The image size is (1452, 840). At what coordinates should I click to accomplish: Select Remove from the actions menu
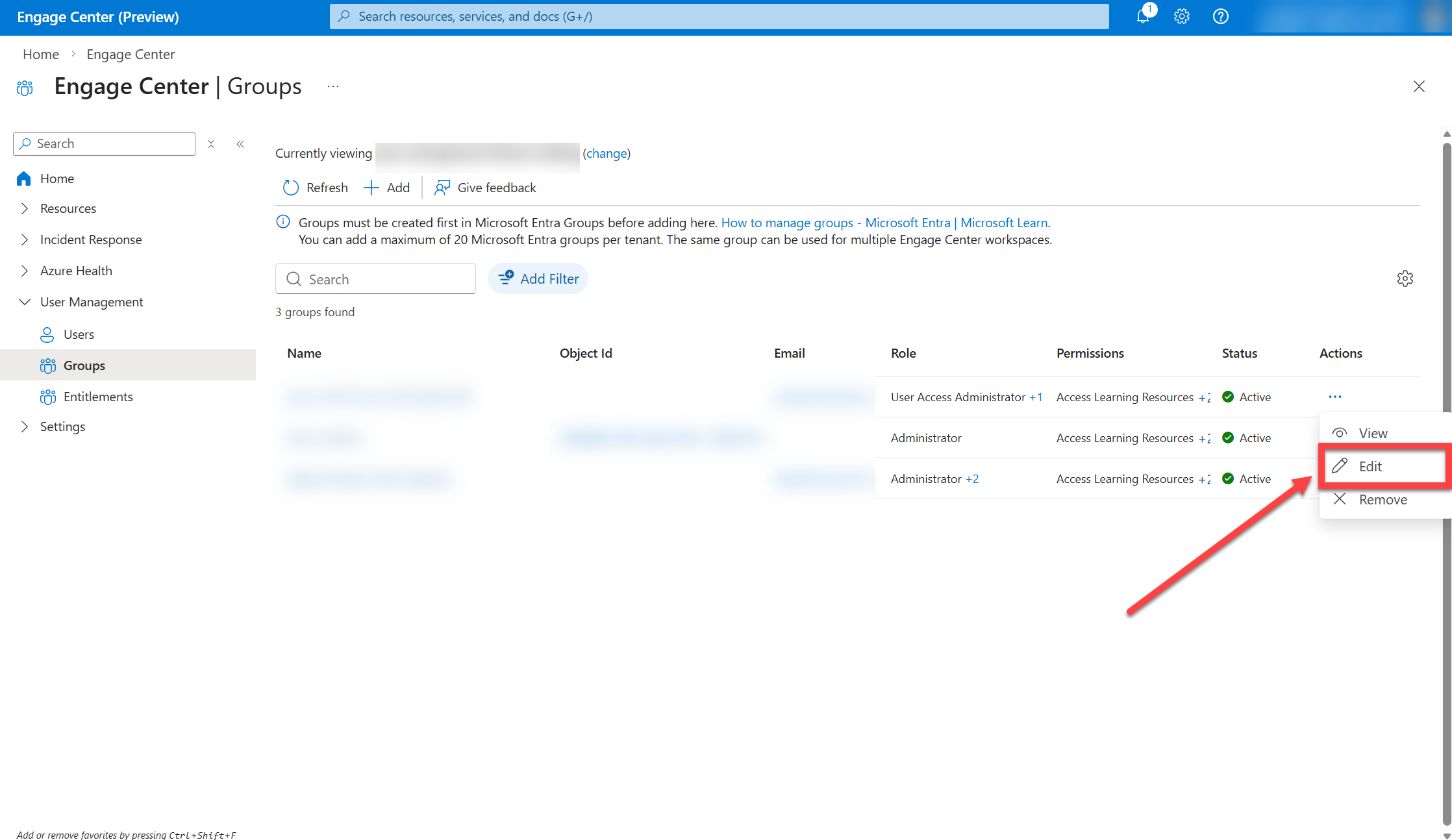(1385, 499)
